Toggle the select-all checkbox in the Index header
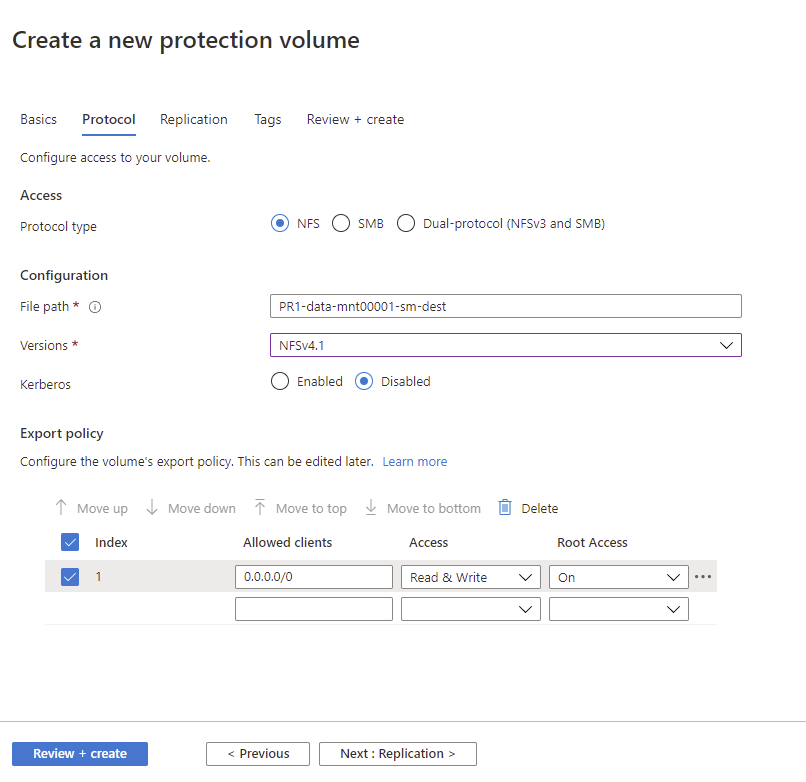The width and height of the screenshot is (806, 782). [x=70, y=542]
